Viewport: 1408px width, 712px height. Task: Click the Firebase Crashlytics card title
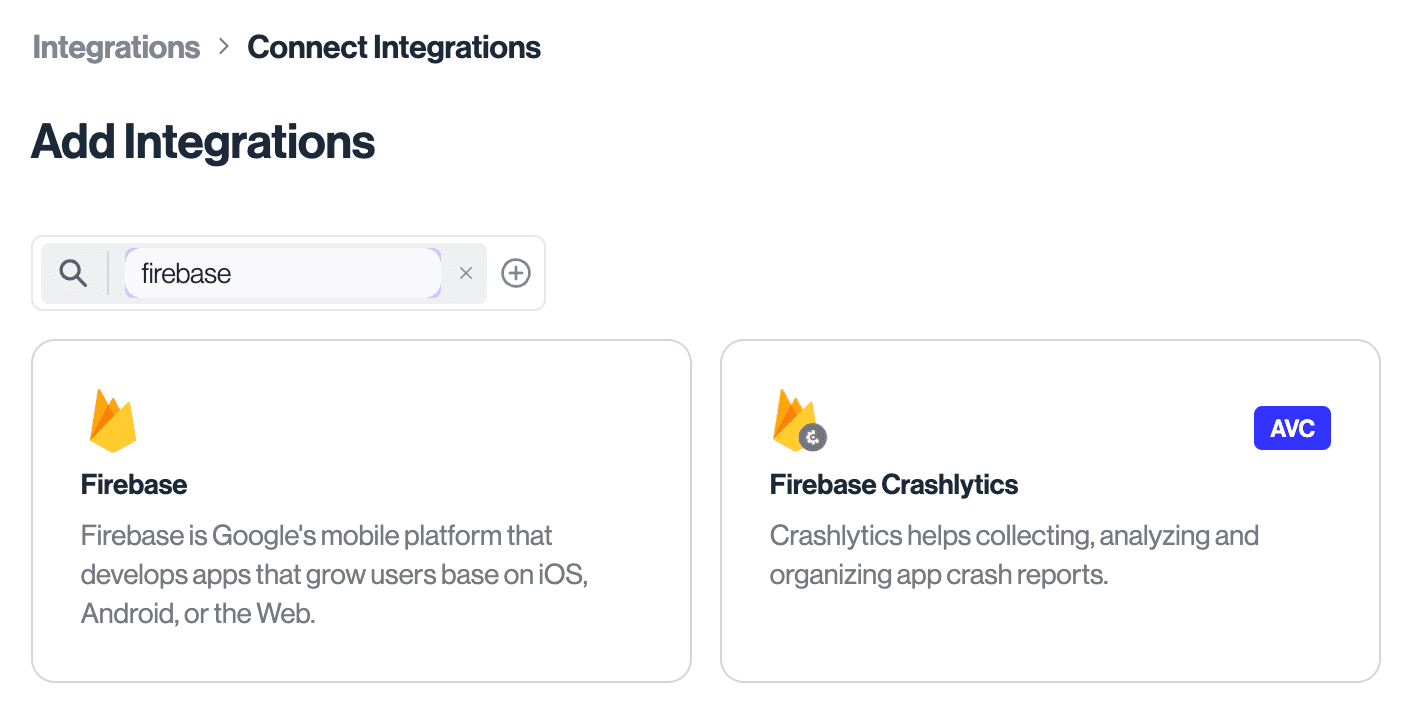[893, 484]
